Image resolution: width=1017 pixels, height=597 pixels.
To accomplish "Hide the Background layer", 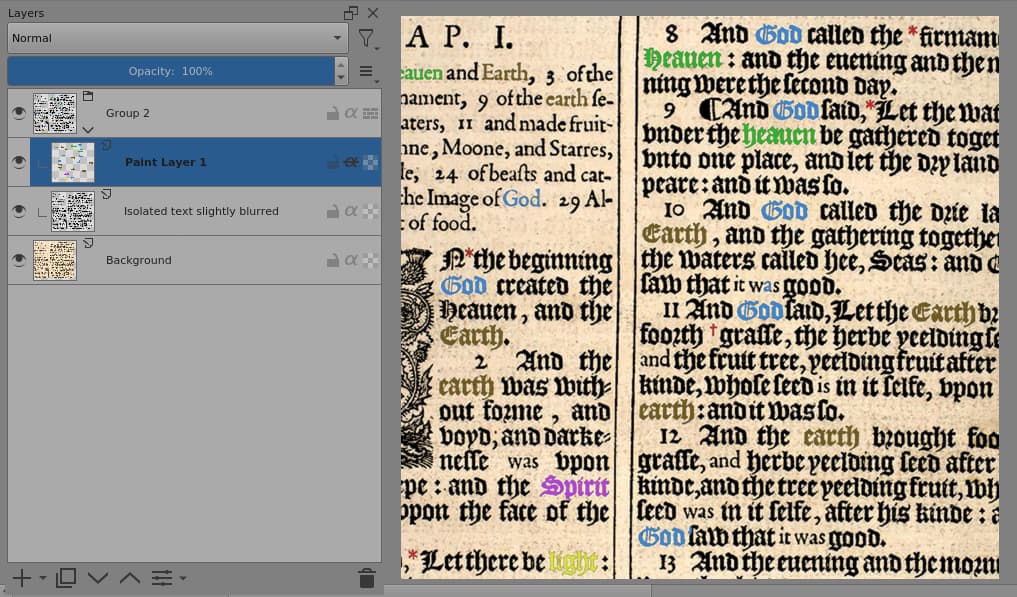I will (x=19, y=260).
